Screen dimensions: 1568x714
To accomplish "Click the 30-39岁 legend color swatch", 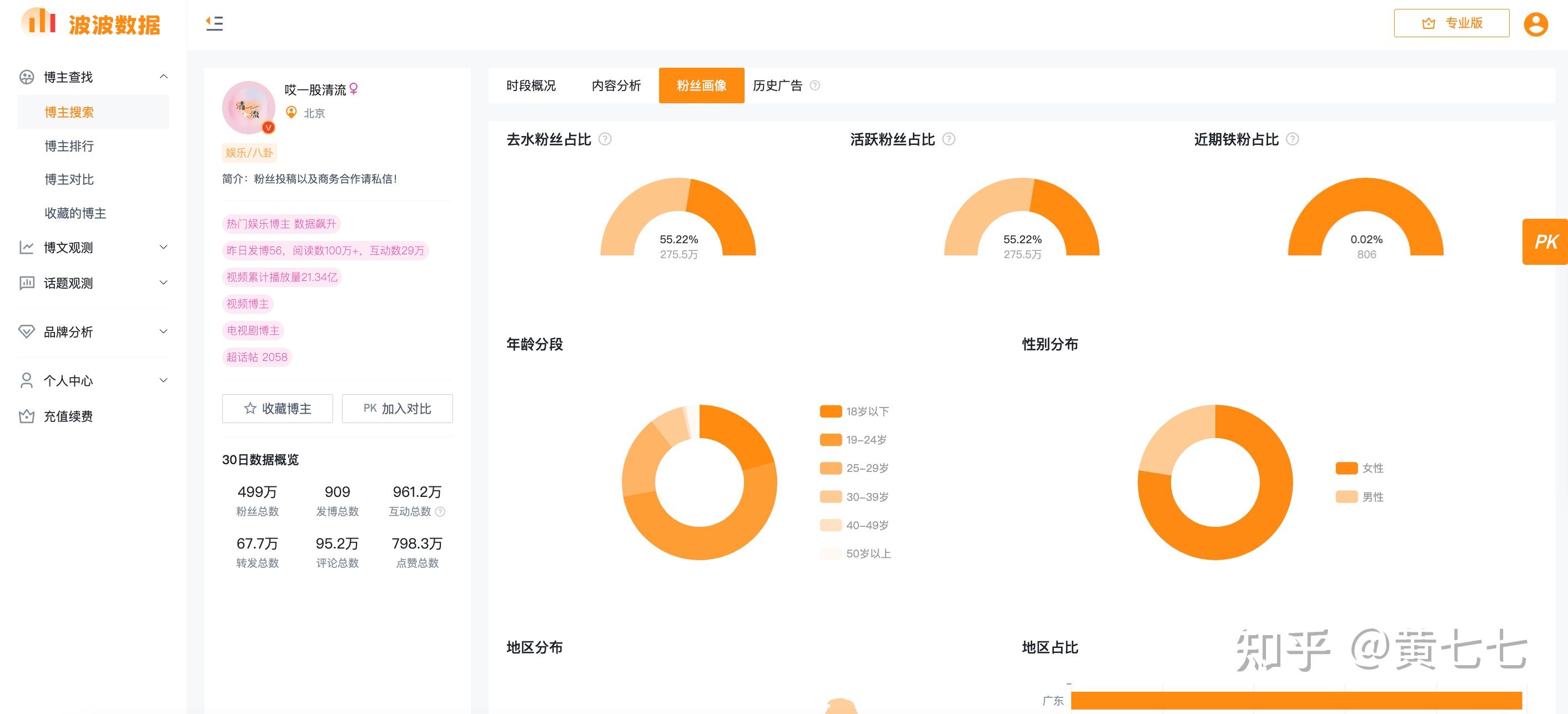I will pos(830,497).
